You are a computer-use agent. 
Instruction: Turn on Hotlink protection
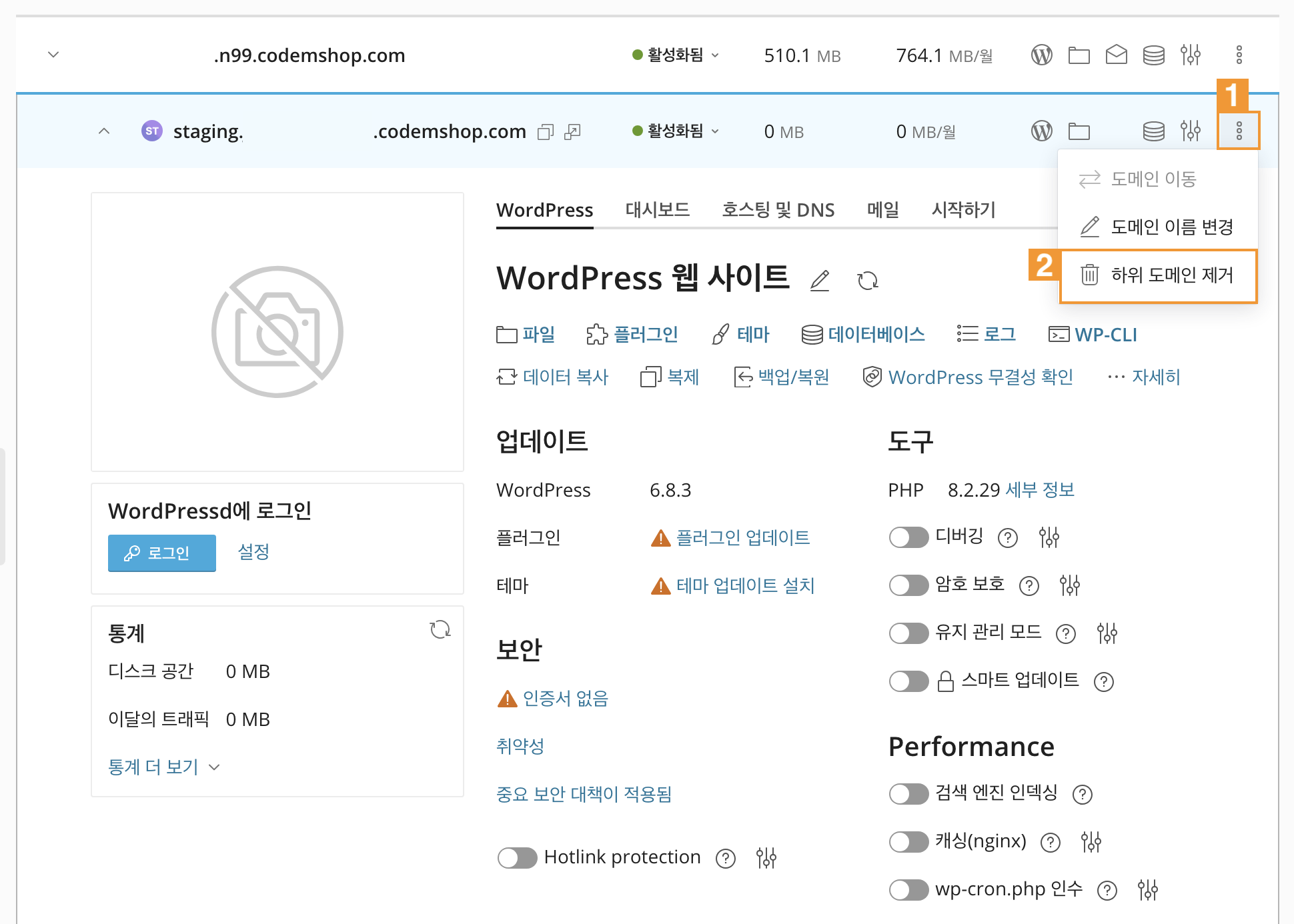pos(518,857)
